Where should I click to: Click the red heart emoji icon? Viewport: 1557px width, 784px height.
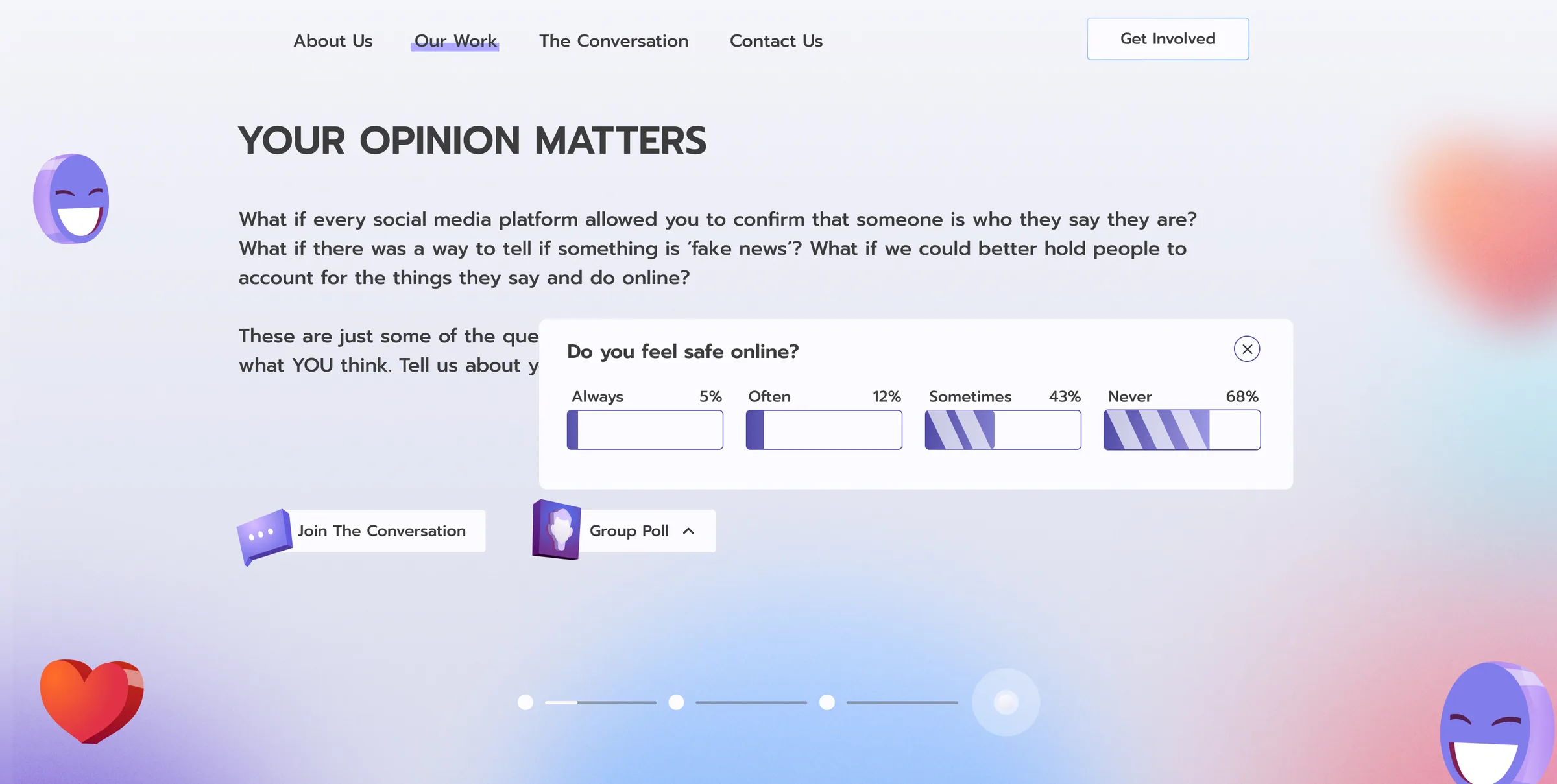tap(91, 701)
